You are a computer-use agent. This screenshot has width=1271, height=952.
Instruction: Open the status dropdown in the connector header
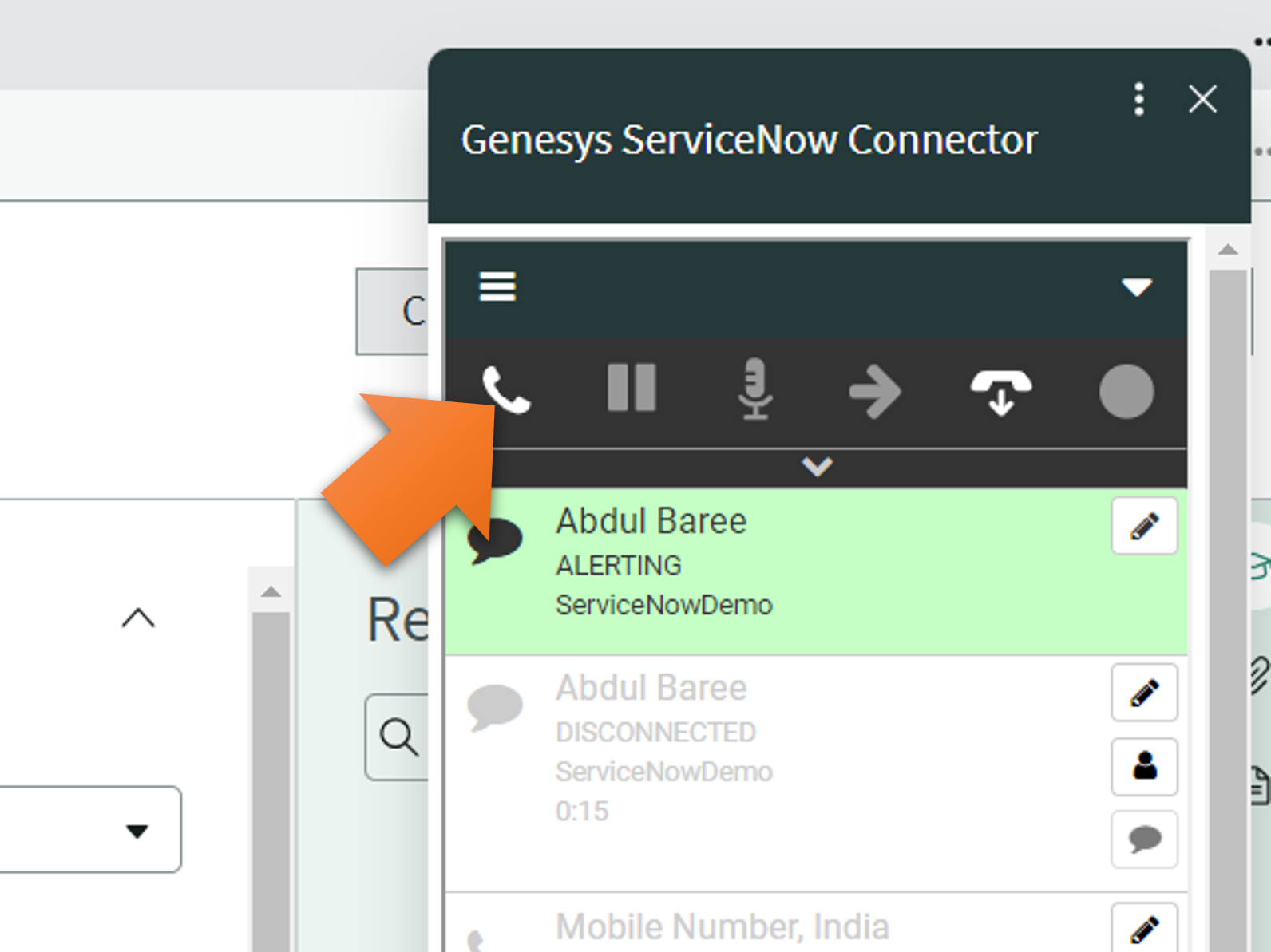click(x=1136, y=287)
